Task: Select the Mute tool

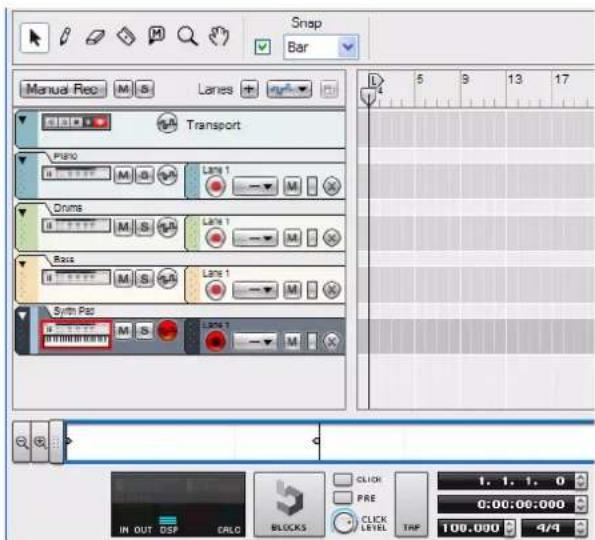Action: coord(157,36)
